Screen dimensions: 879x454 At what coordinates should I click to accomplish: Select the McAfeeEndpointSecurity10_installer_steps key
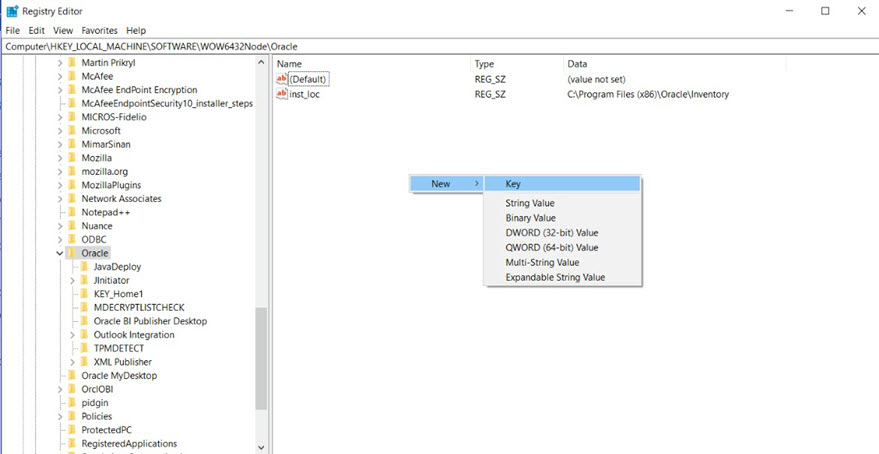(x=167, y=104)
